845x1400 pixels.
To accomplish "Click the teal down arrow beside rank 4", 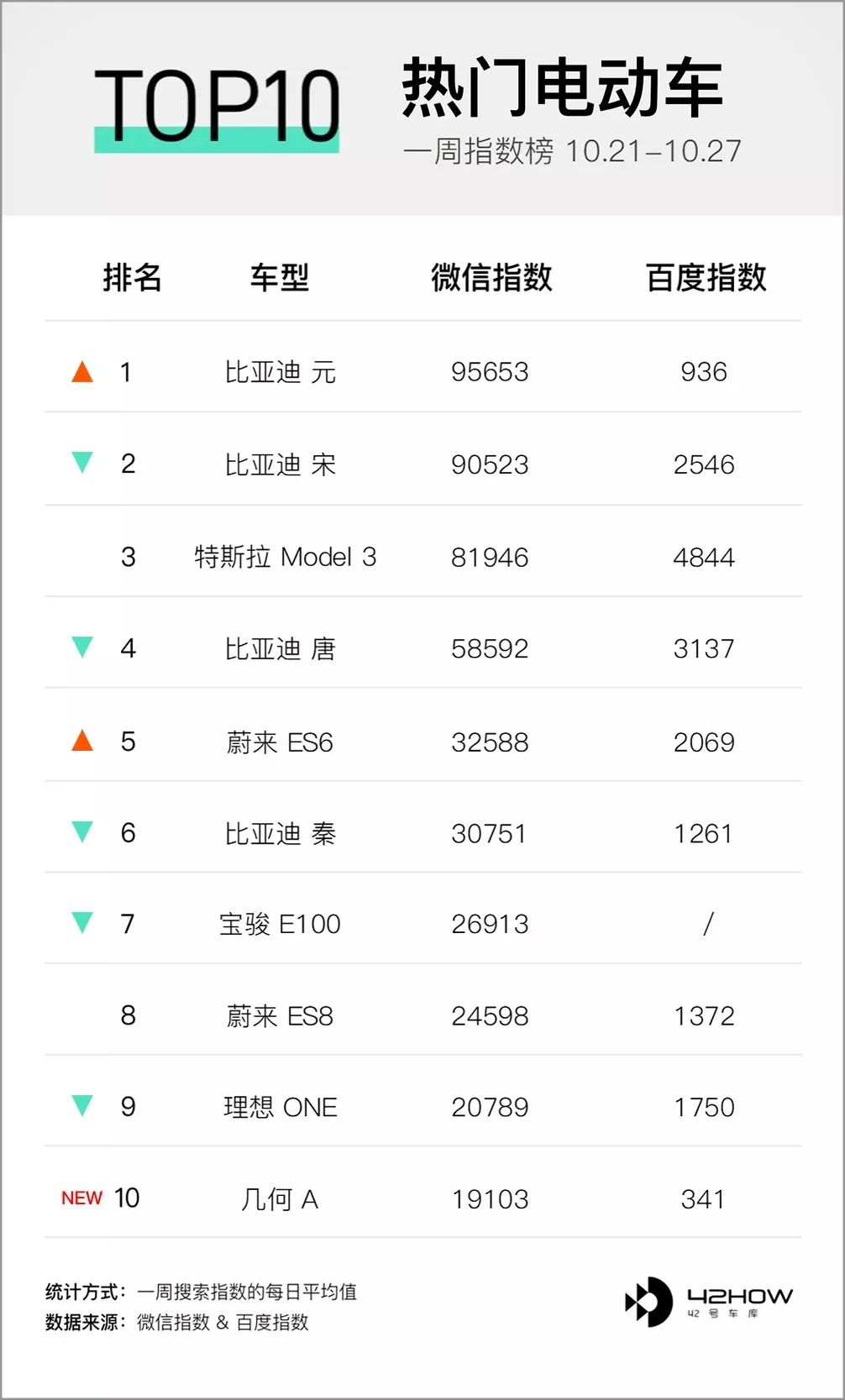I will click(82, 648).
